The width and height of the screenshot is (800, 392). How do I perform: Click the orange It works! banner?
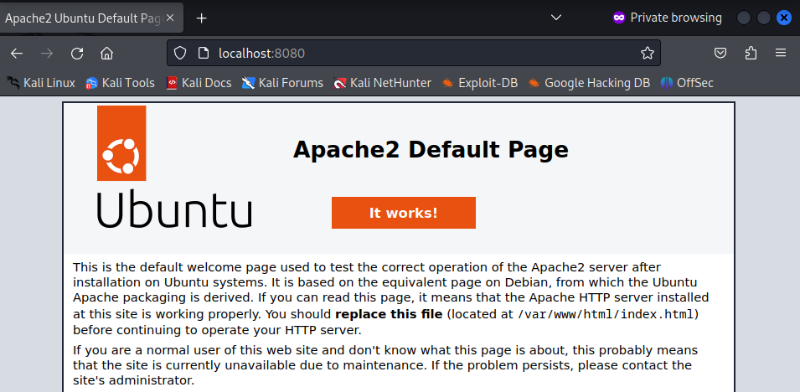tap(404, 213)
